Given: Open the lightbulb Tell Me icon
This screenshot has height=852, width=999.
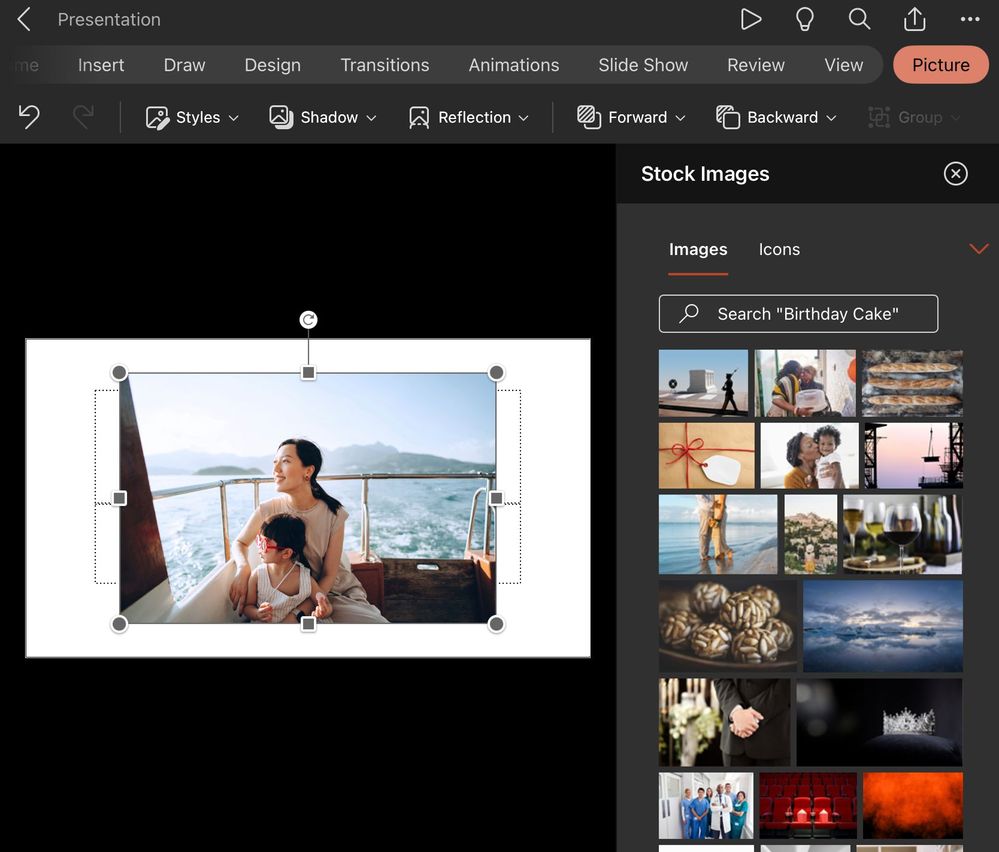Looking at the screenshot, I should pos(805,19).
